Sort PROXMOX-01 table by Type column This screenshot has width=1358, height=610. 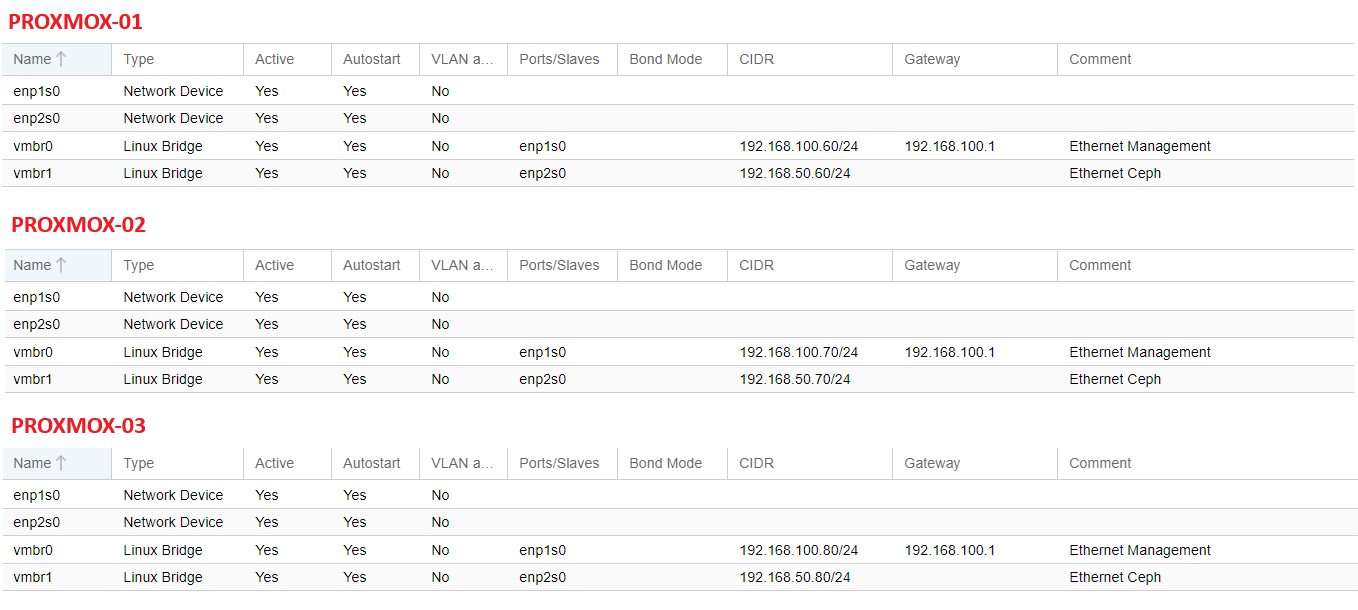[139, 59]
